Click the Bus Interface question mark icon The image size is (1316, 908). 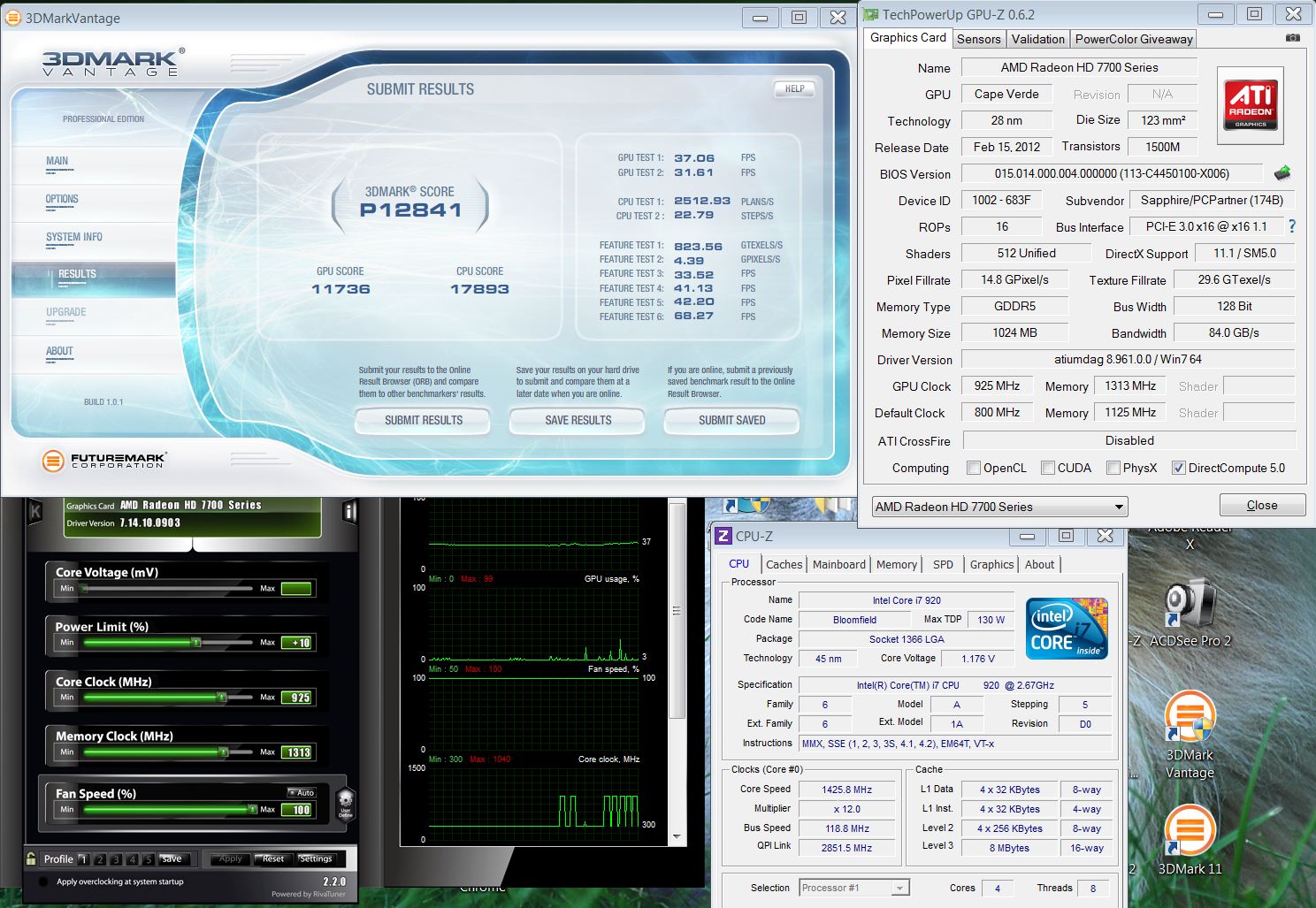(1292, 226)
